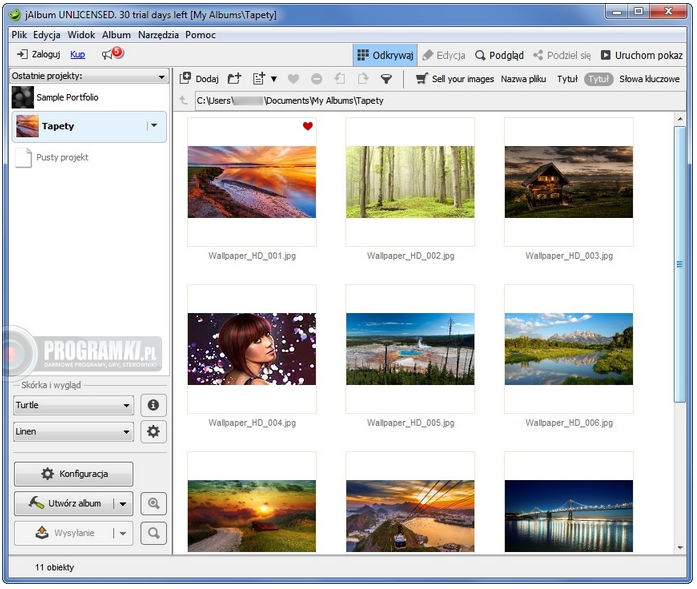Click the preview album magnifier icon
The width and height of the screenshot is (697, 589).
153,504
